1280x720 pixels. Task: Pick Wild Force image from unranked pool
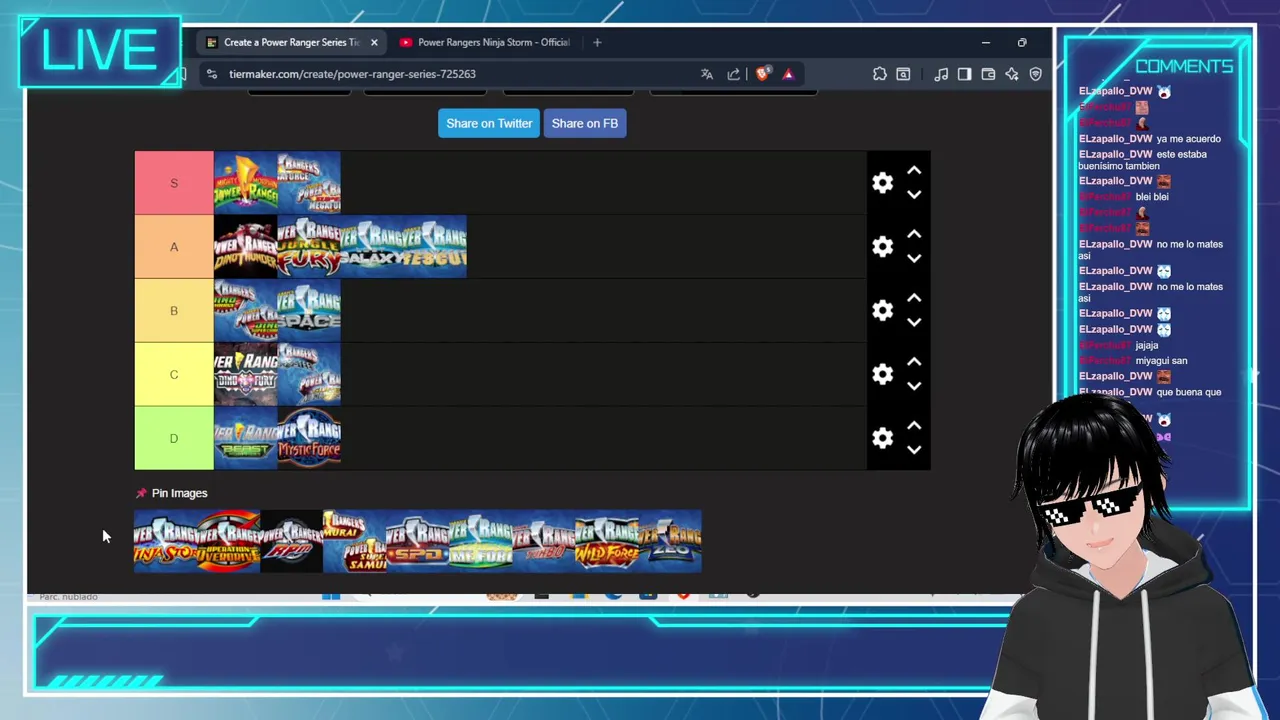(606, 541)
